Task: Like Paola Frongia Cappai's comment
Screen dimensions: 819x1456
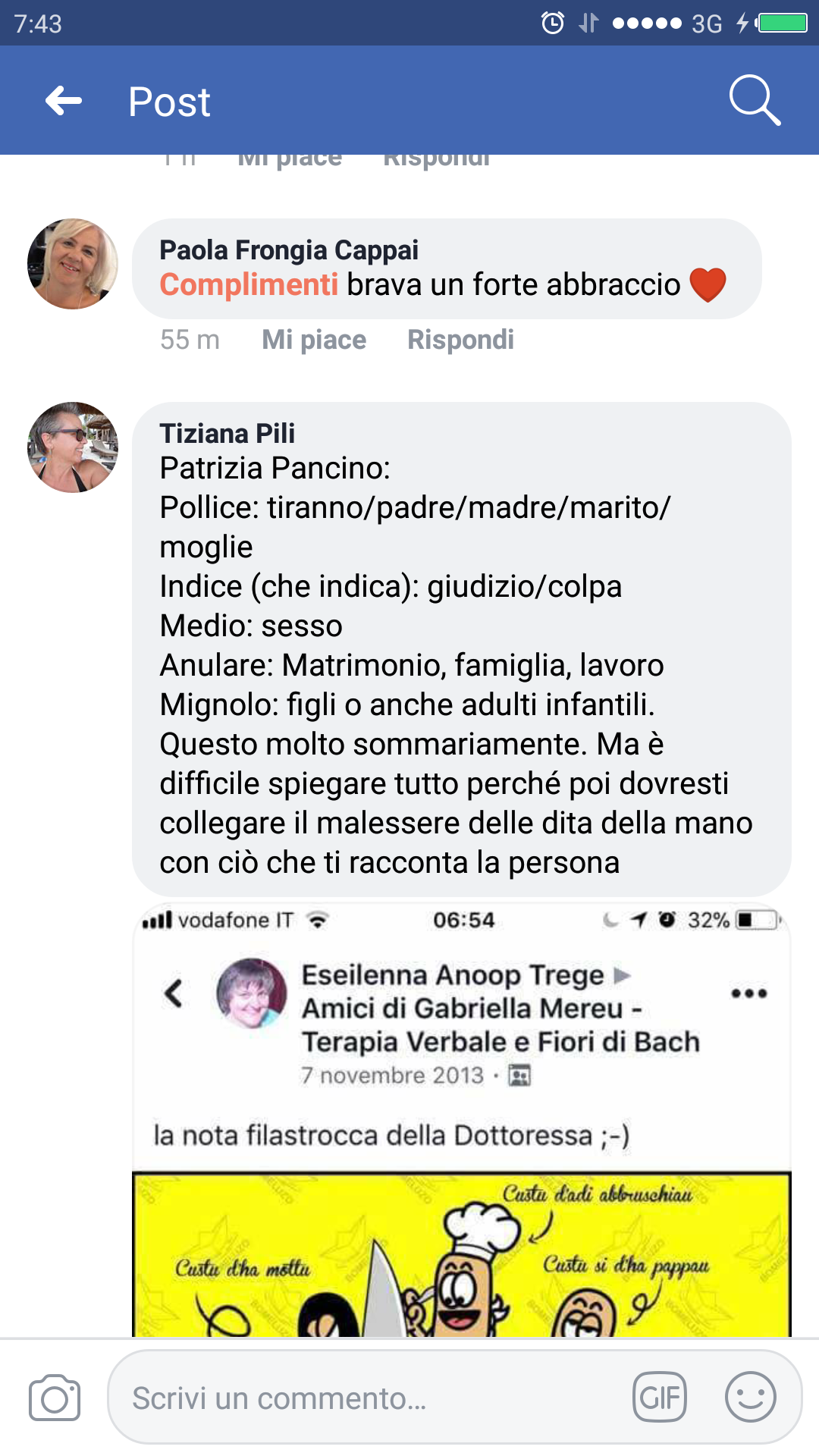Action: coord(314,340)
